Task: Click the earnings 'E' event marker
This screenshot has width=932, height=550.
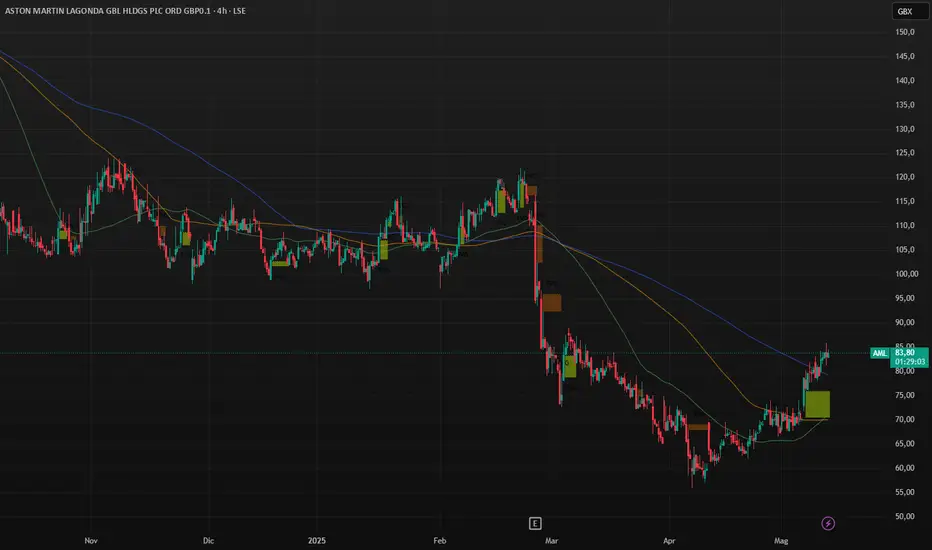Action: click(x=535, y=523)
